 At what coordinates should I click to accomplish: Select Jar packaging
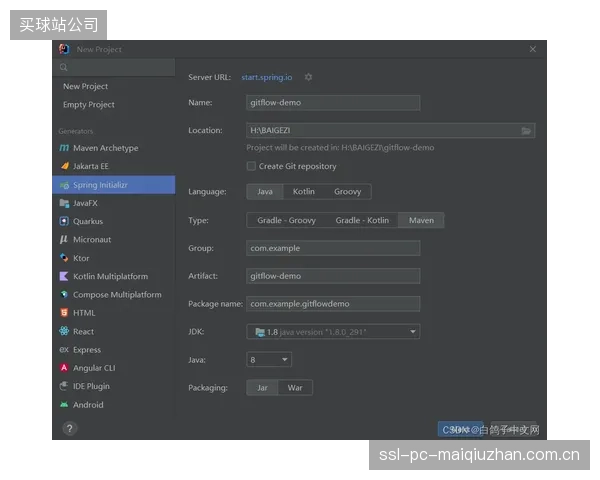point(262,388)
